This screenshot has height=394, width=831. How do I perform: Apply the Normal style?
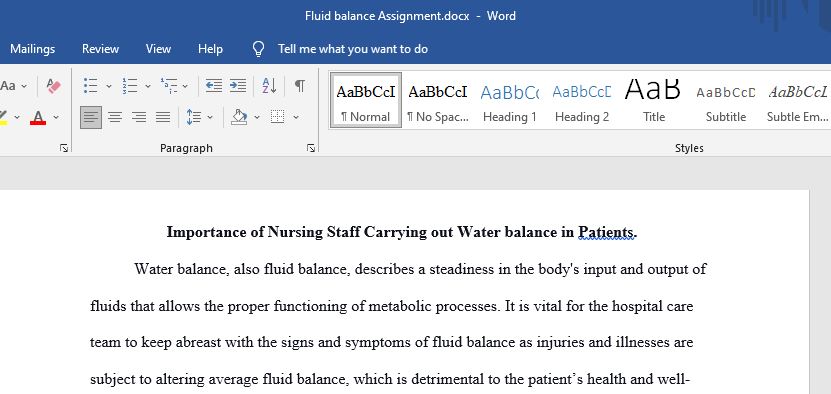(366, 101)
